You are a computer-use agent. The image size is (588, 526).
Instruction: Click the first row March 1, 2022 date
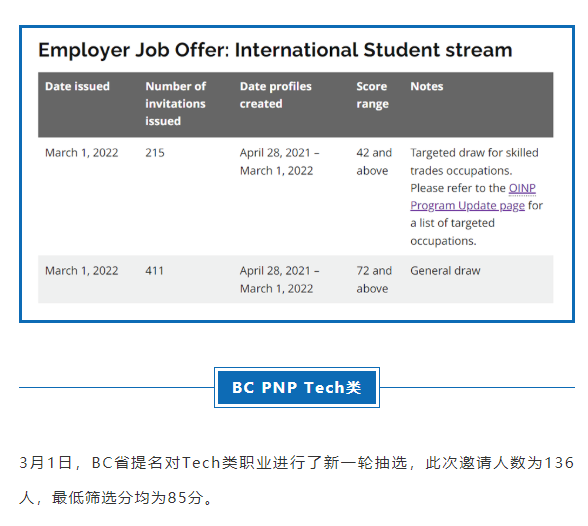81,153
